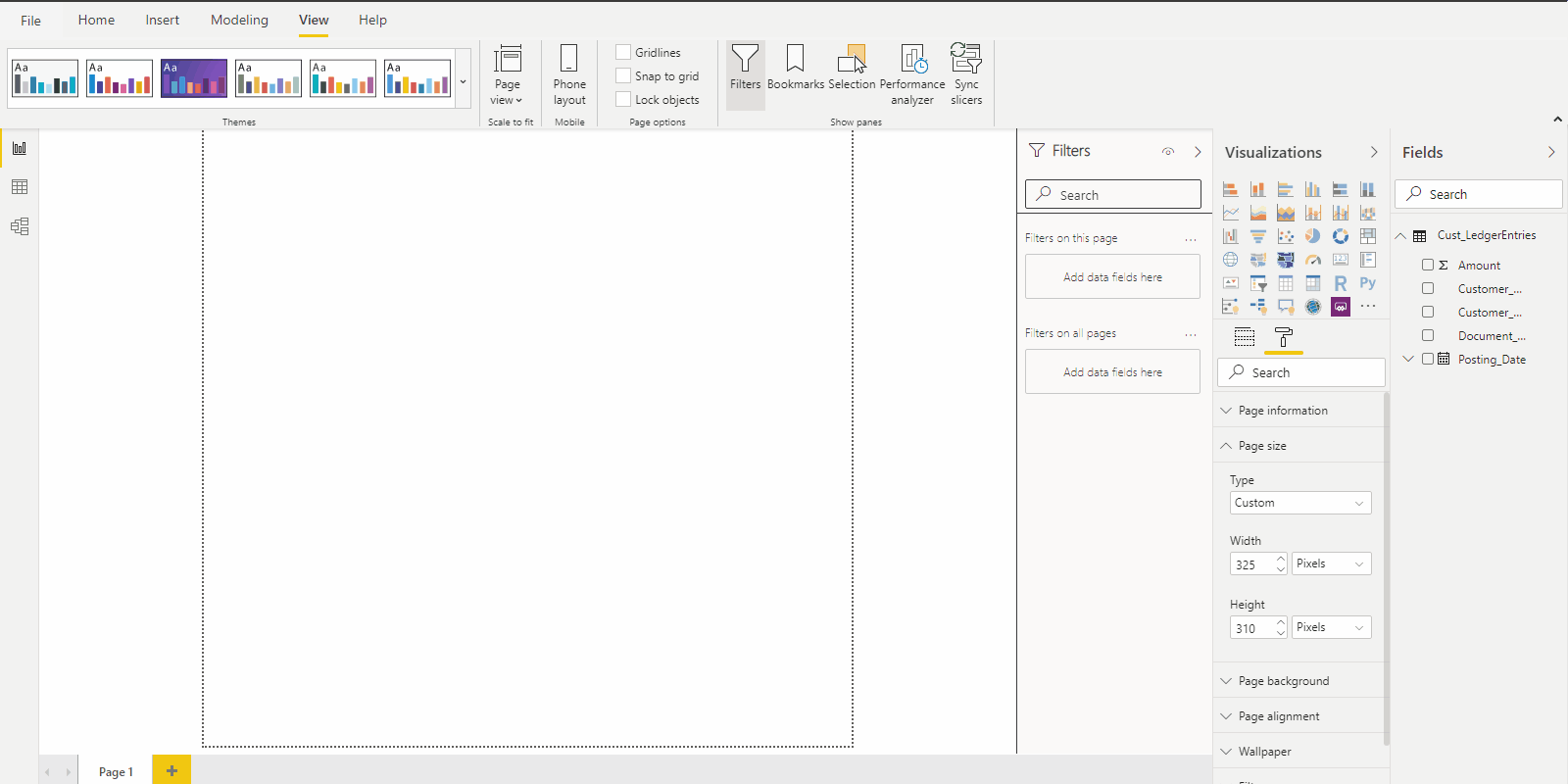Open the Sync slicers pane
This screenshot has height=784, width=1568.
(x=966, y=73)
